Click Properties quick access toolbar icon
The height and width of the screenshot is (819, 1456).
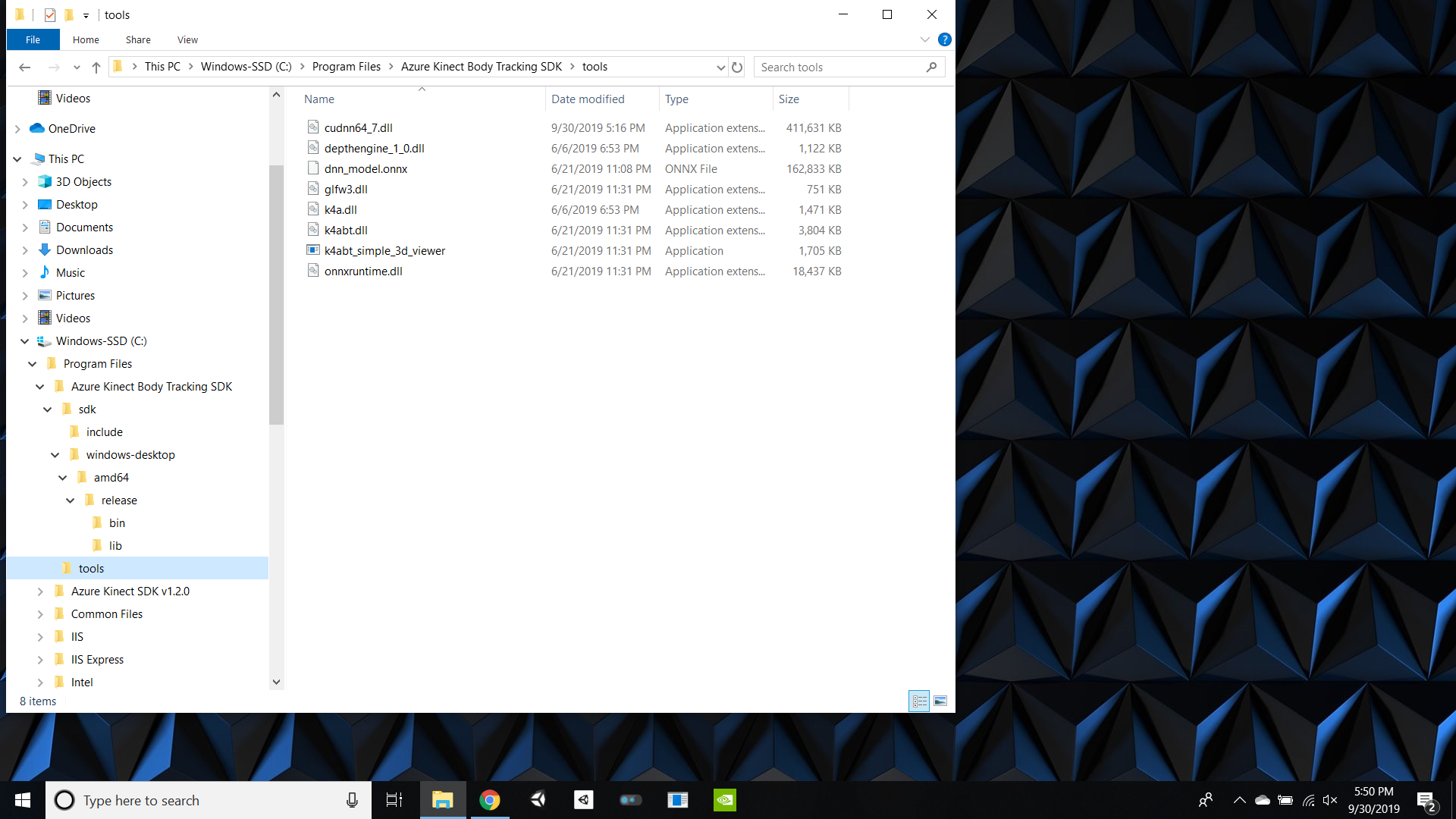click(50, 14)
